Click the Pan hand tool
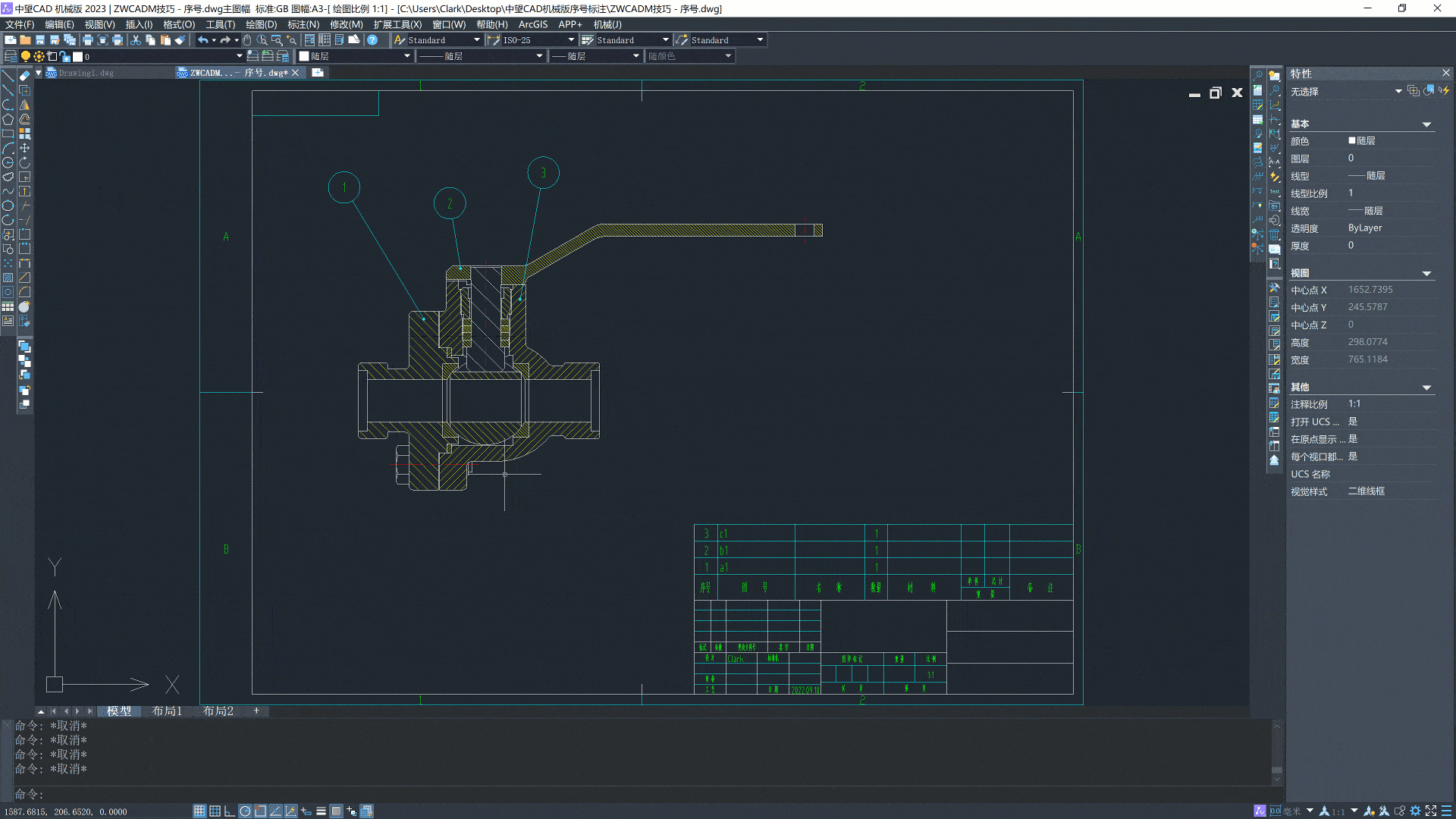 247,40
